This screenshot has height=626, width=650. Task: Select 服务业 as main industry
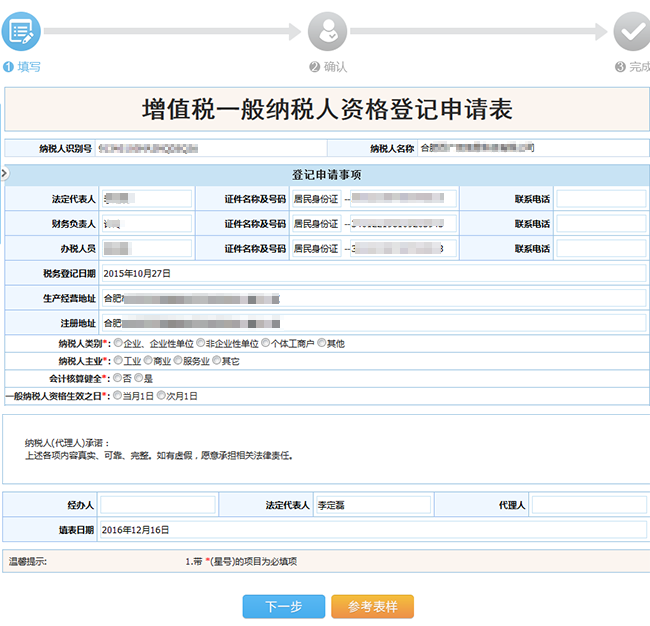[177, 361]
